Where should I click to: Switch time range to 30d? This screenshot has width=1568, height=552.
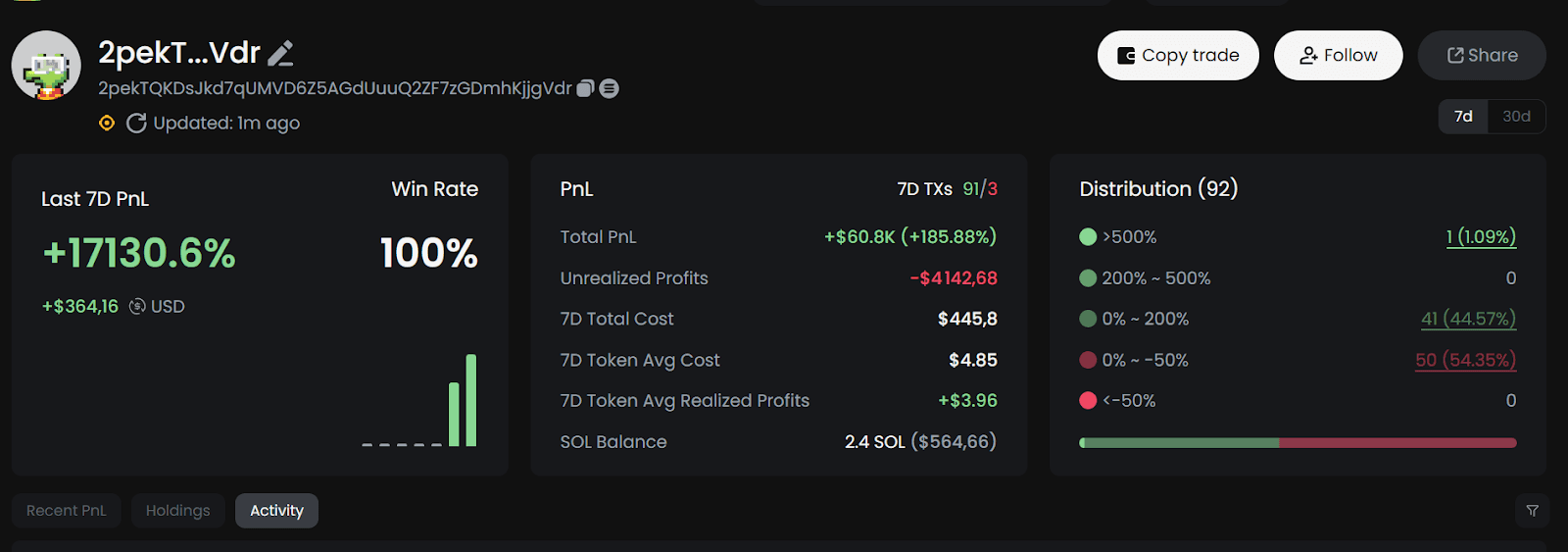point(1516,116)
